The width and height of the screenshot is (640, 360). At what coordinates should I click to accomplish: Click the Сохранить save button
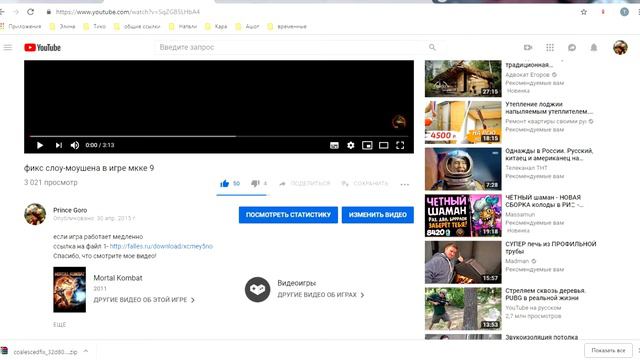(x=364, y=184)
